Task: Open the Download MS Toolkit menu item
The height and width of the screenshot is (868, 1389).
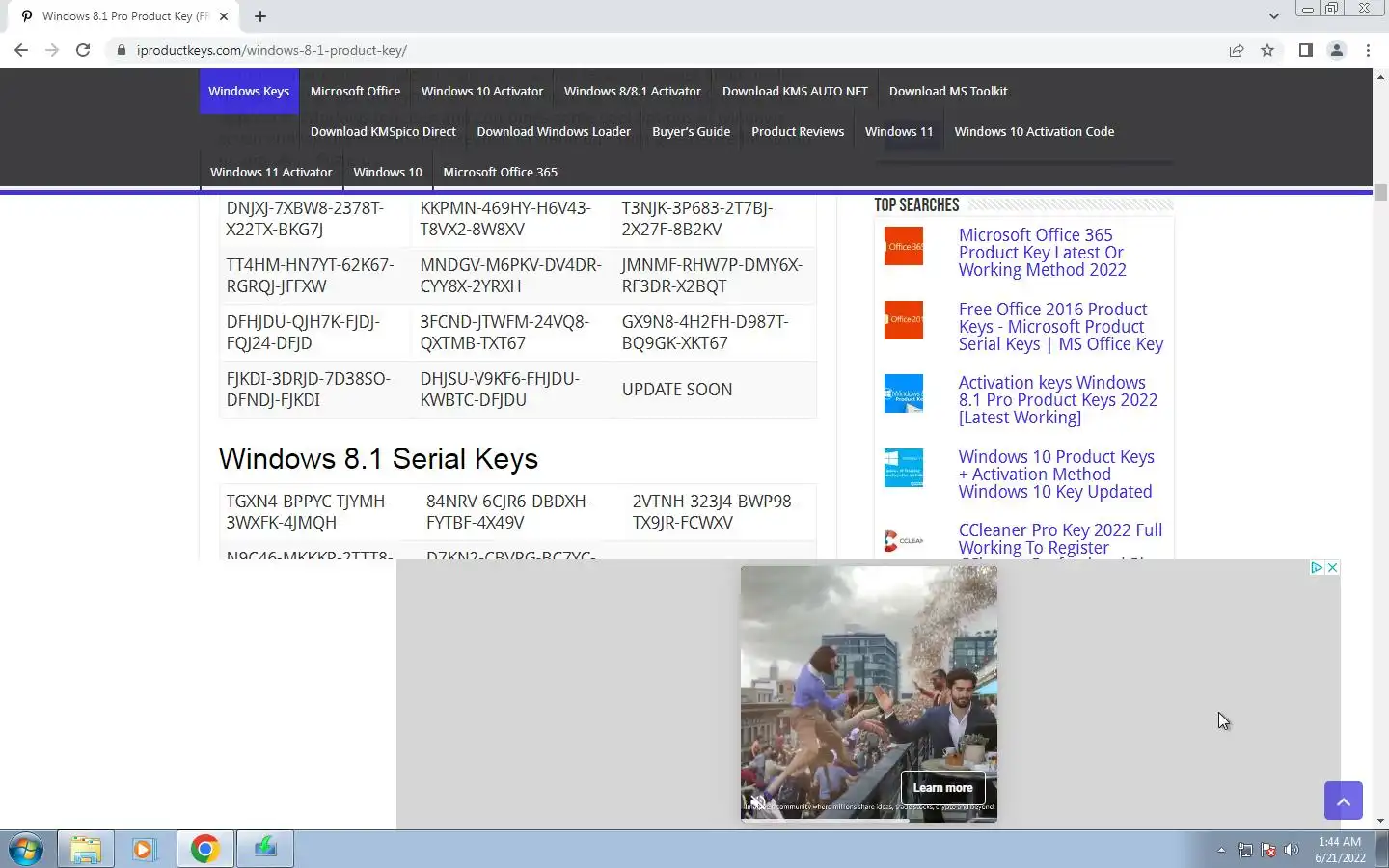Action: pos(948,91)
